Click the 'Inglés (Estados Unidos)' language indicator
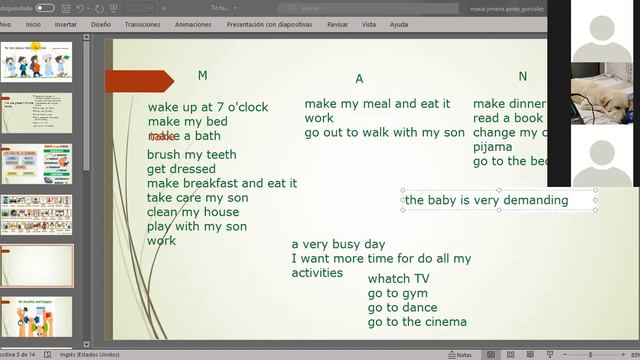Screen dimensions: 640x360 coord(90,355)
